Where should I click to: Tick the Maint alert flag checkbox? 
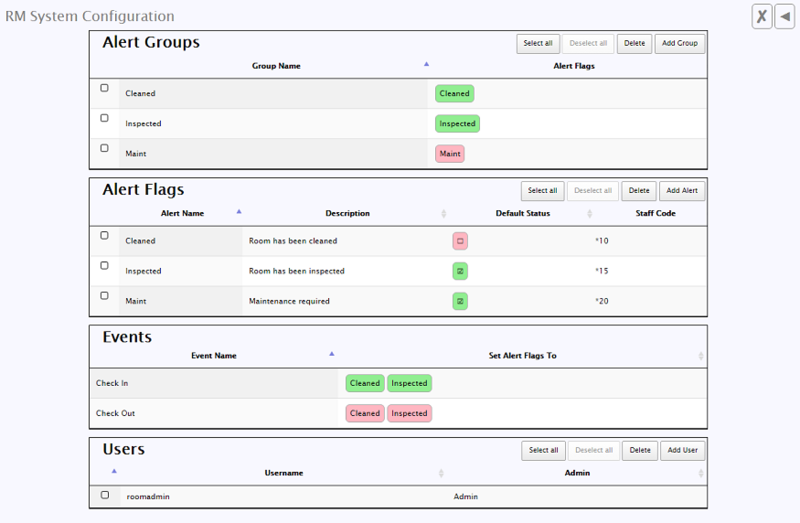(105, 295)
